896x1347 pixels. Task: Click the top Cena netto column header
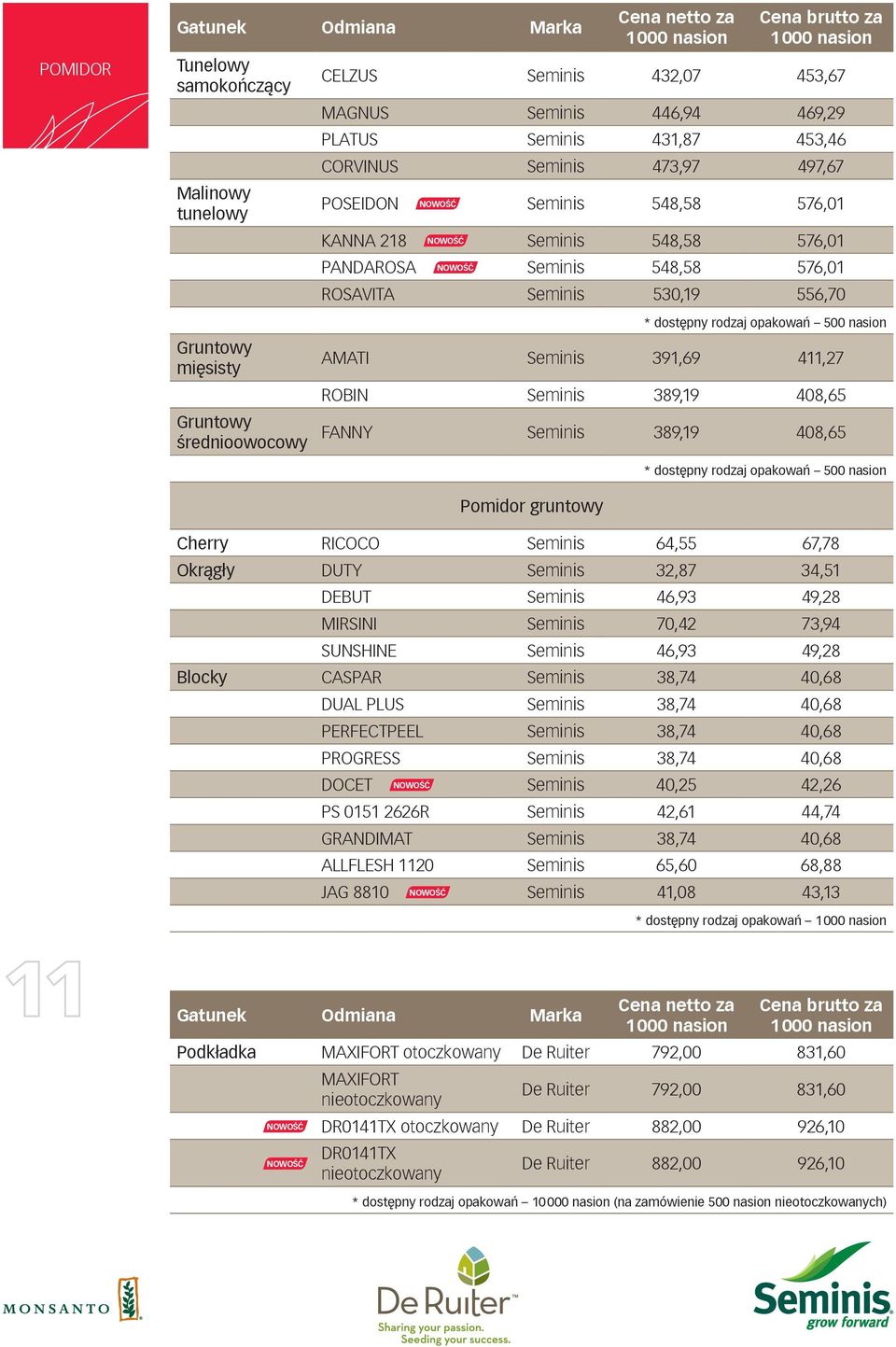tap(676, 27)
